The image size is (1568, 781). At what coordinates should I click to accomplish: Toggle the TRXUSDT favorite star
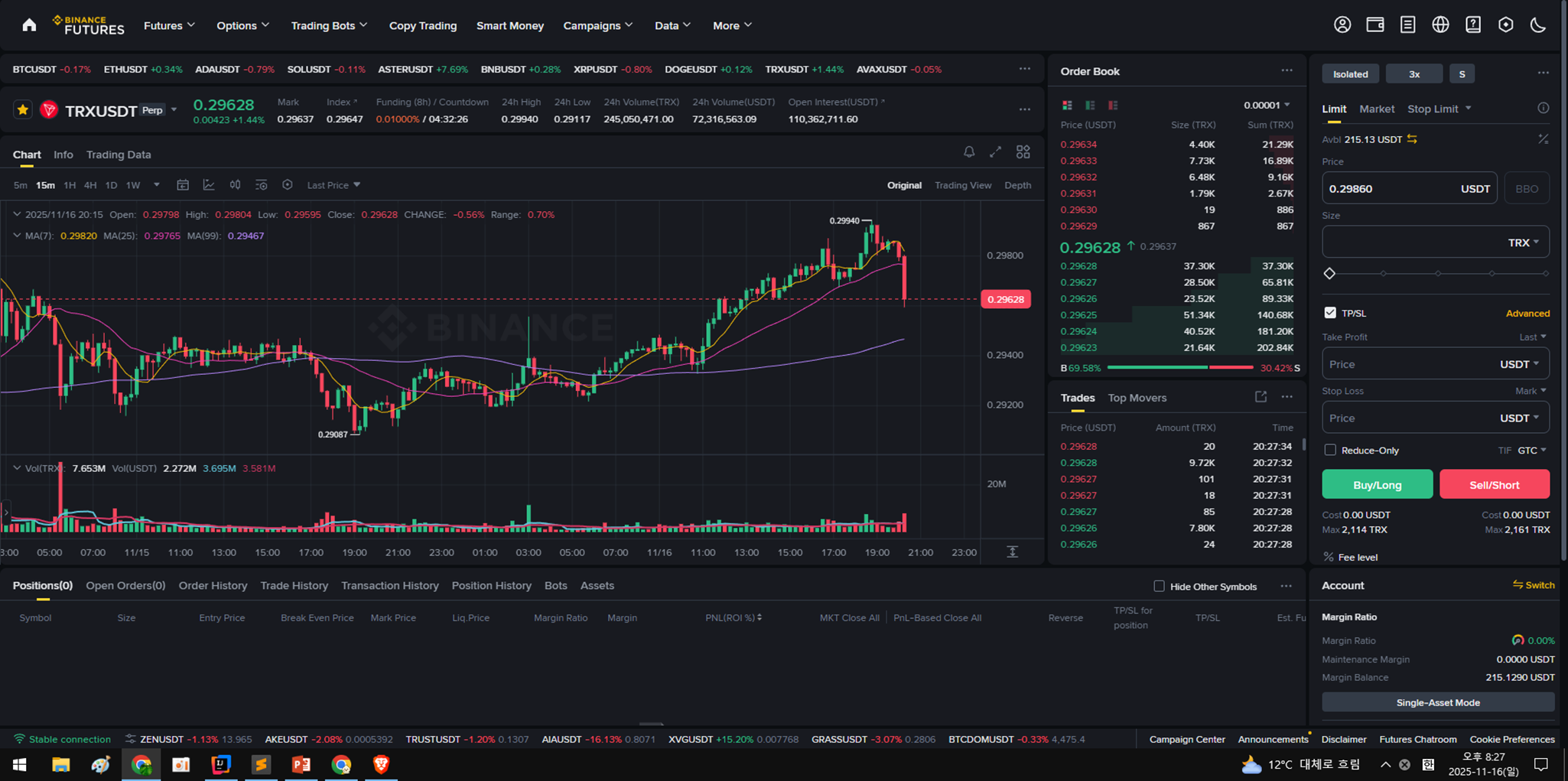[x=23, y=110]
